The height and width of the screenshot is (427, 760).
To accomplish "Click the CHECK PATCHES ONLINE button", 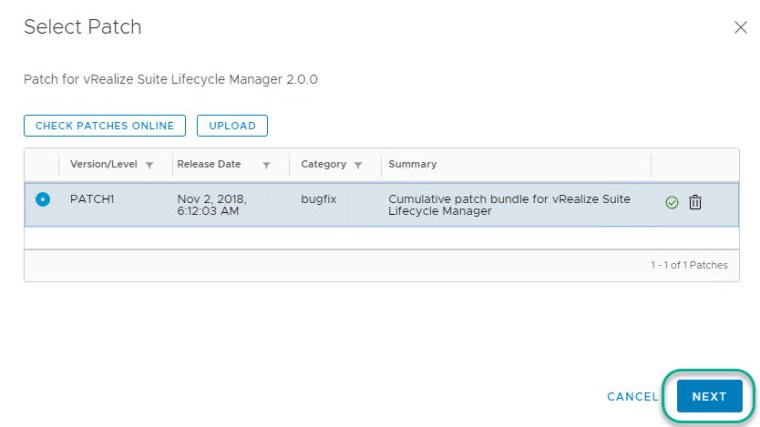I will [x=105, y=126].
